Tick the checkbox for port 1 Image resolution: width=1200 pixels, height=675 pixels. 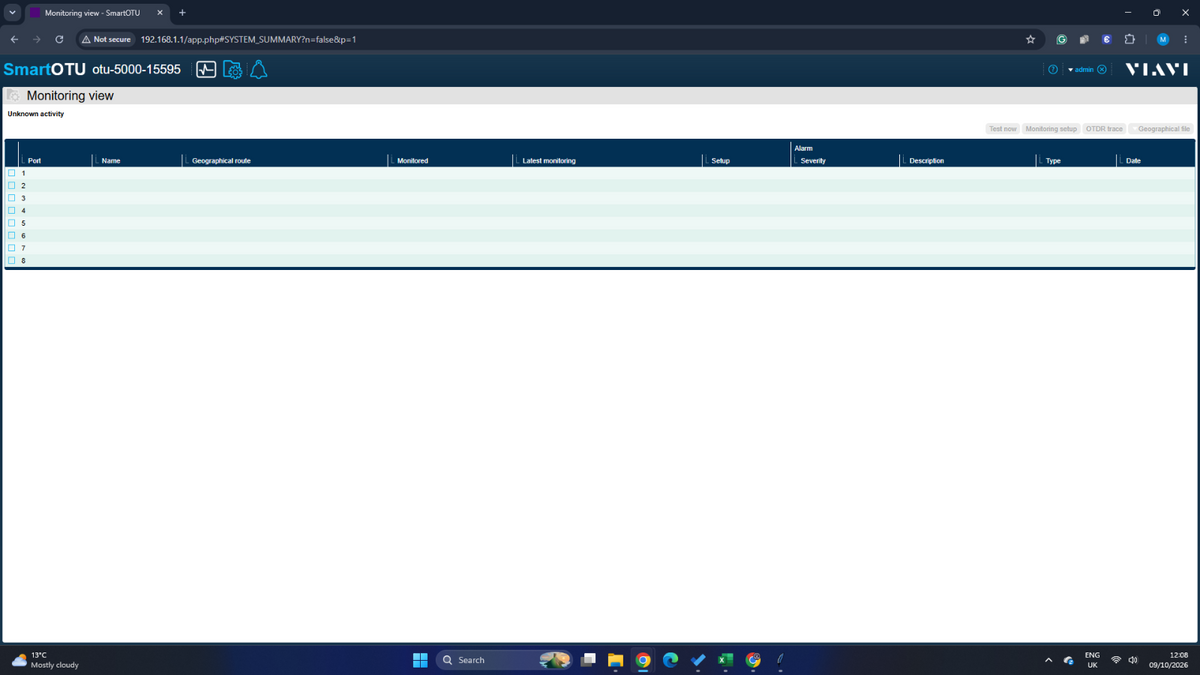[x=12, y=173]
